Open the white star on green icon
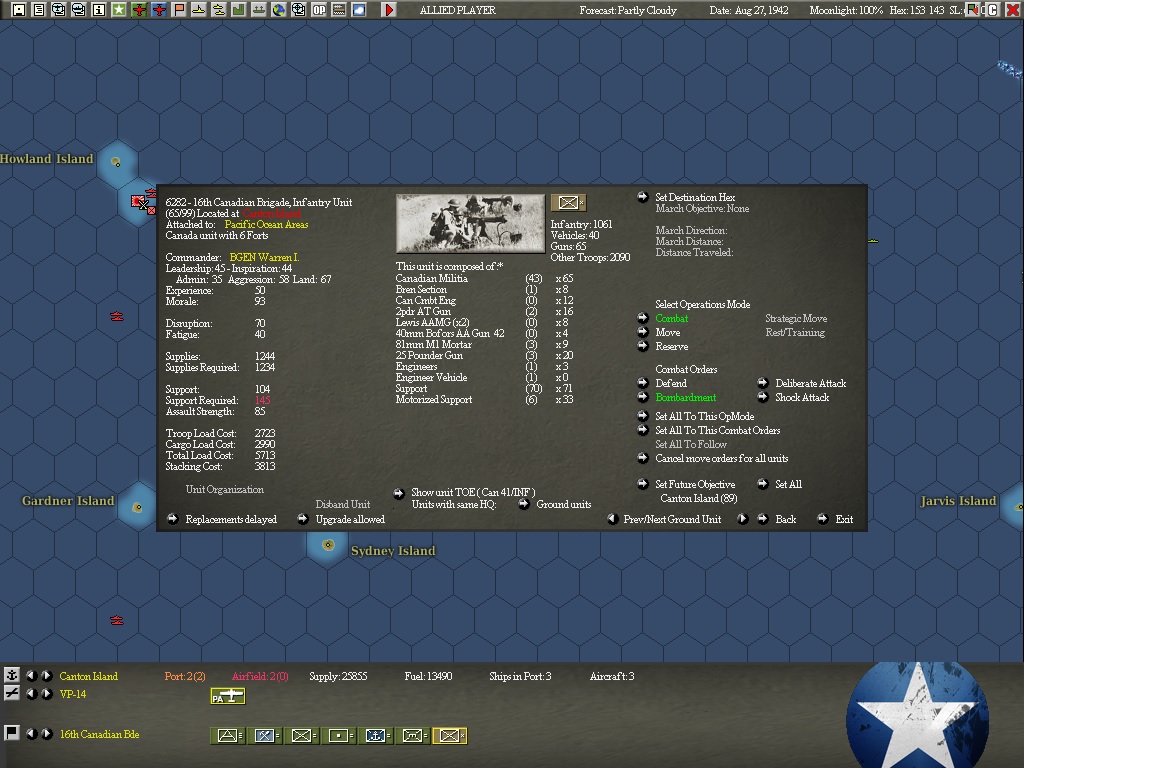Screen dimensions: 1152x768 coord(118,10)
